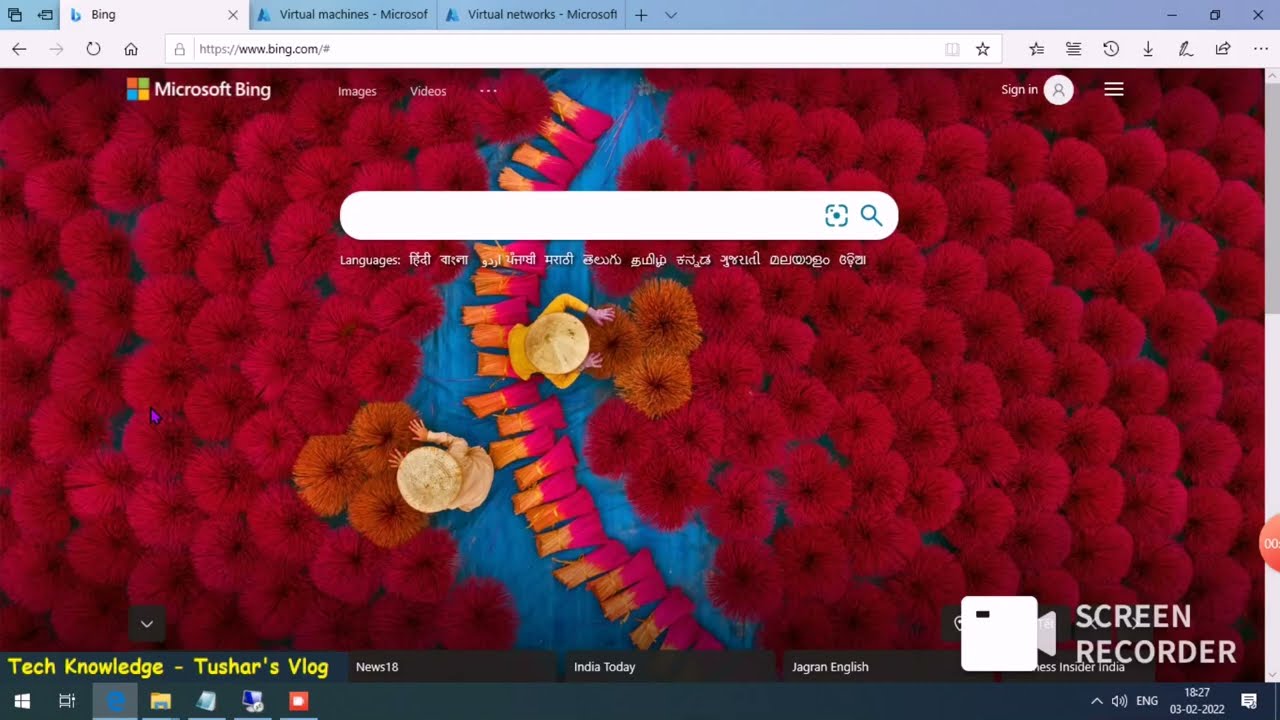This screenshot has width=1280, height=720.
Task: Close the Bing tab
Action: pyautogui.click(x=233, y=15)
